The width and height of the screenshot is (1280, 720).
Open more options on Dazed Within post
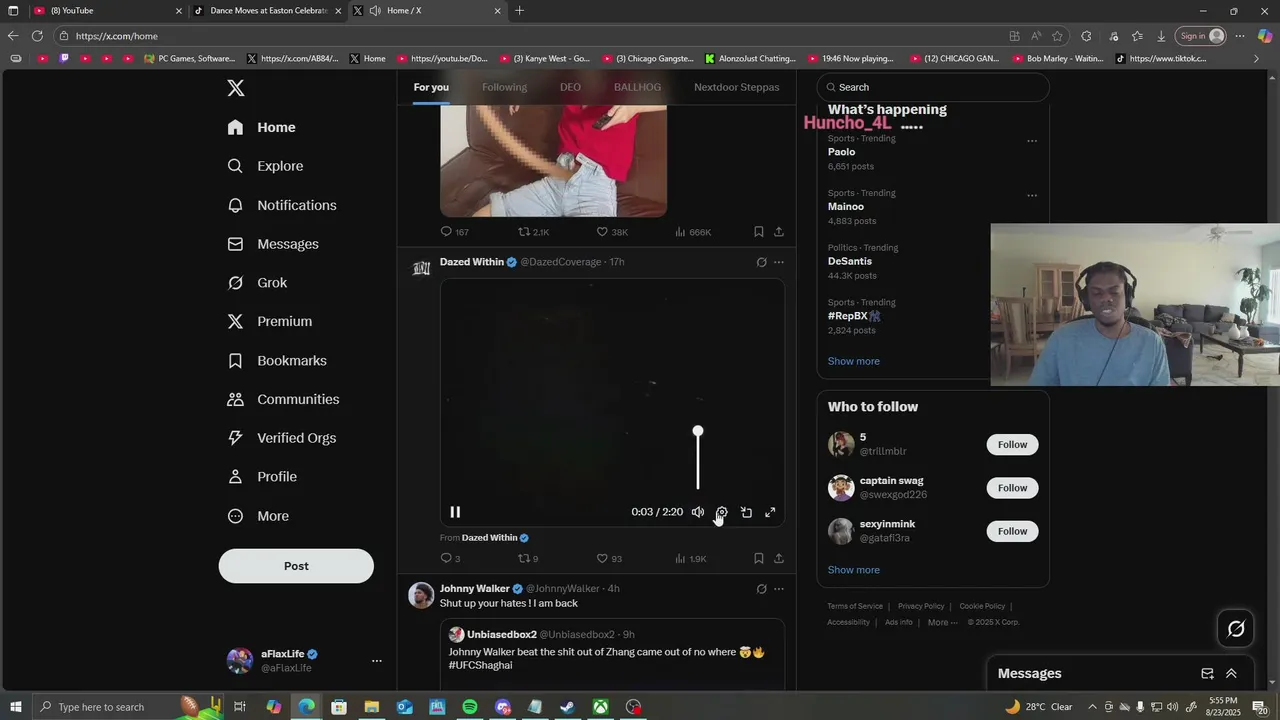779,262
